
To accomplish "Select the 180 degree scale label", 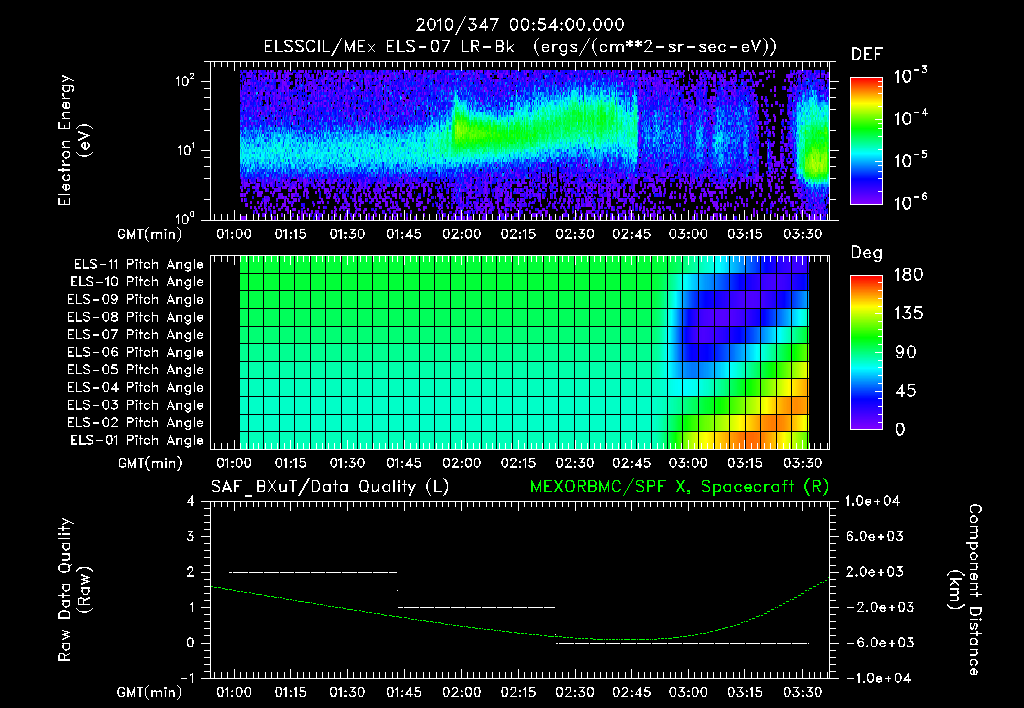I will point(908,275).
